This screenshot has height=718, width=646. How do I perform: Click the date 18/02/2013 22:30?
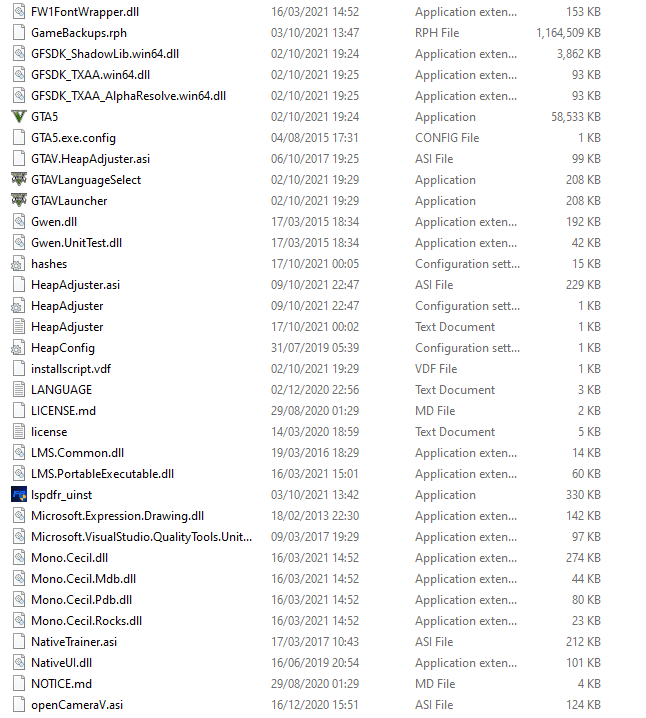point(315,516)
